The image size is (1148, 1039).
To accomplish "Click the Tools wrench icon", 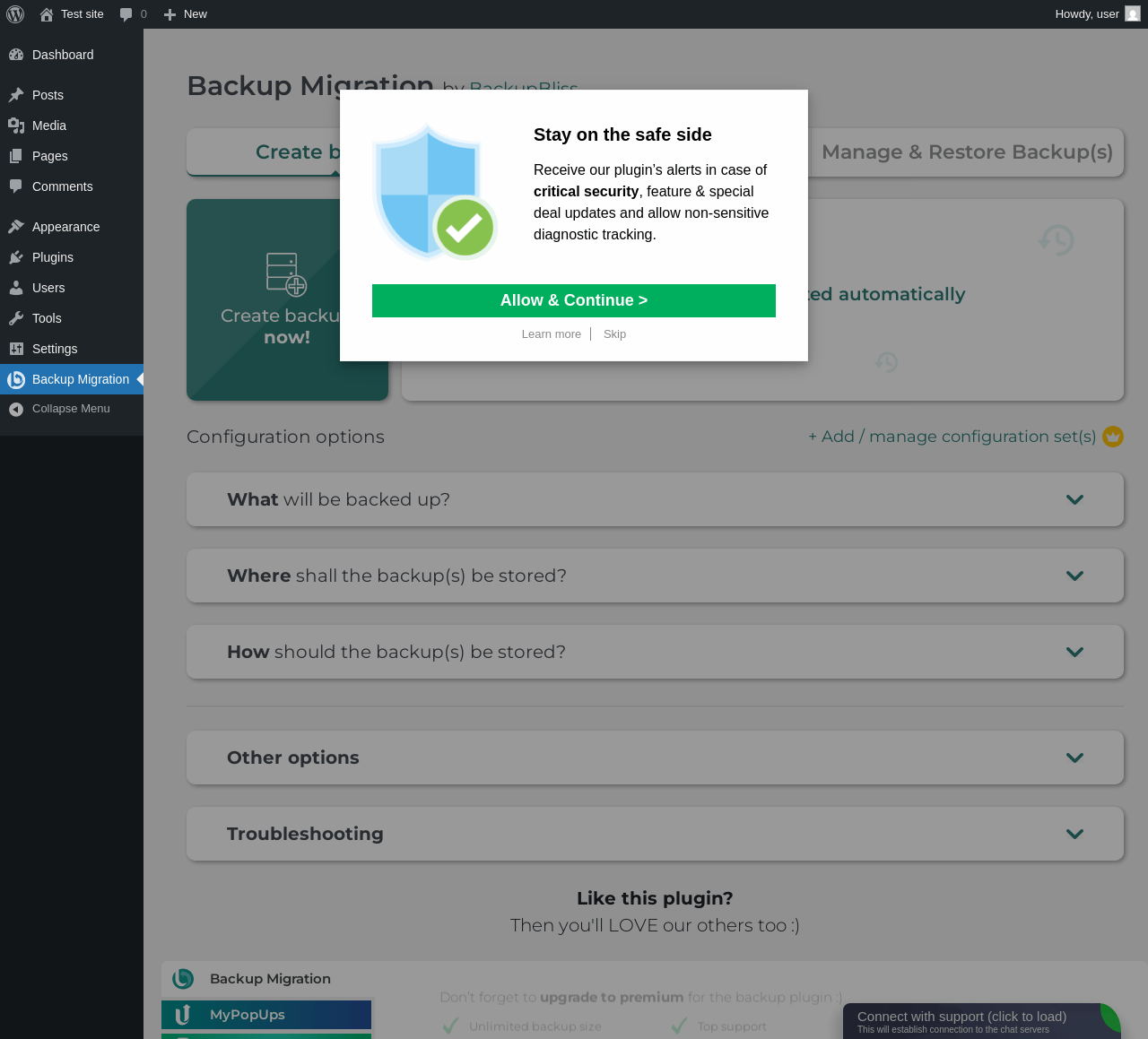I will (x=16, y=318).
